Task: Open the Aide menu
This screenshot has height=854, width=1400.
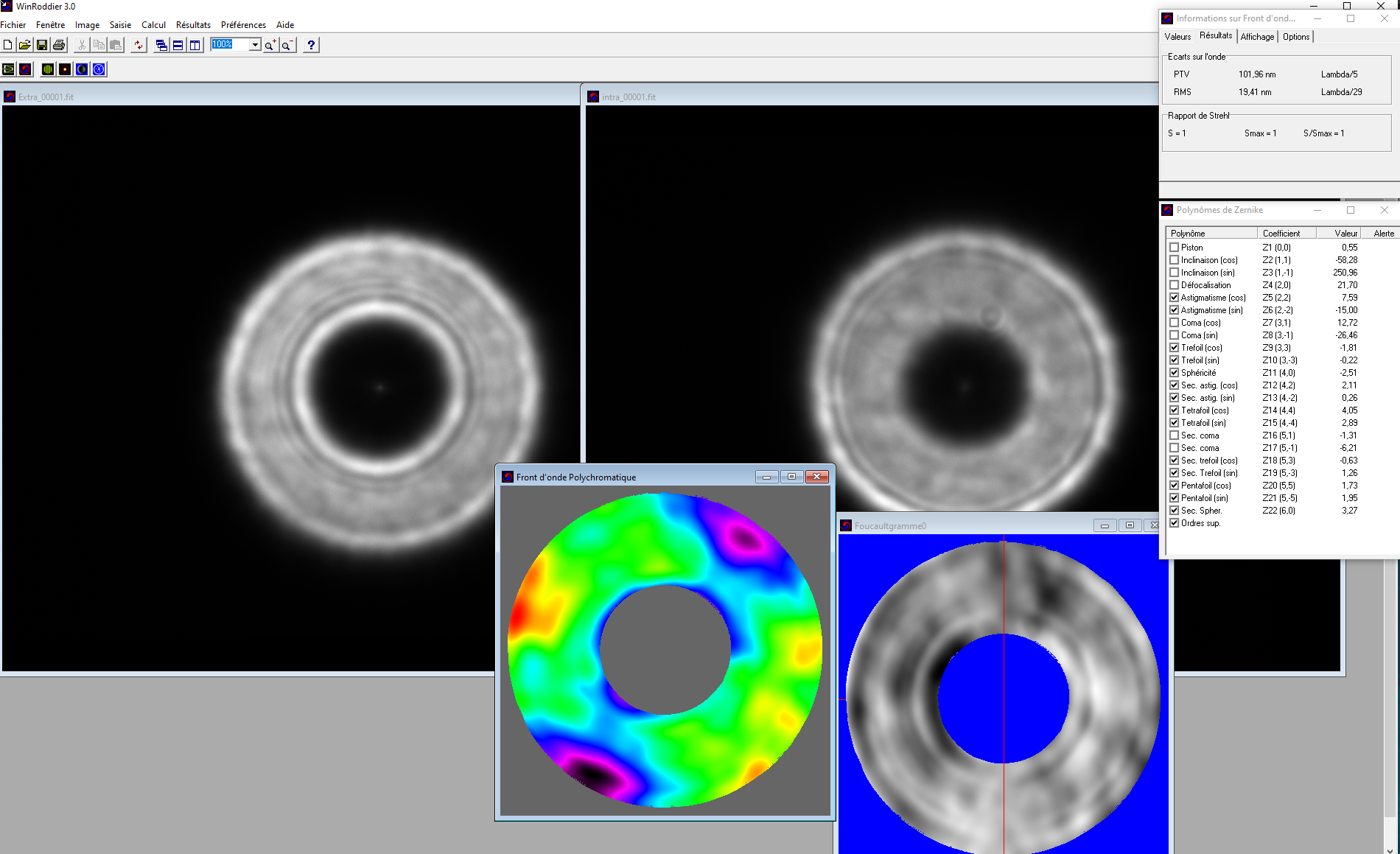Action: coord(285,25)
